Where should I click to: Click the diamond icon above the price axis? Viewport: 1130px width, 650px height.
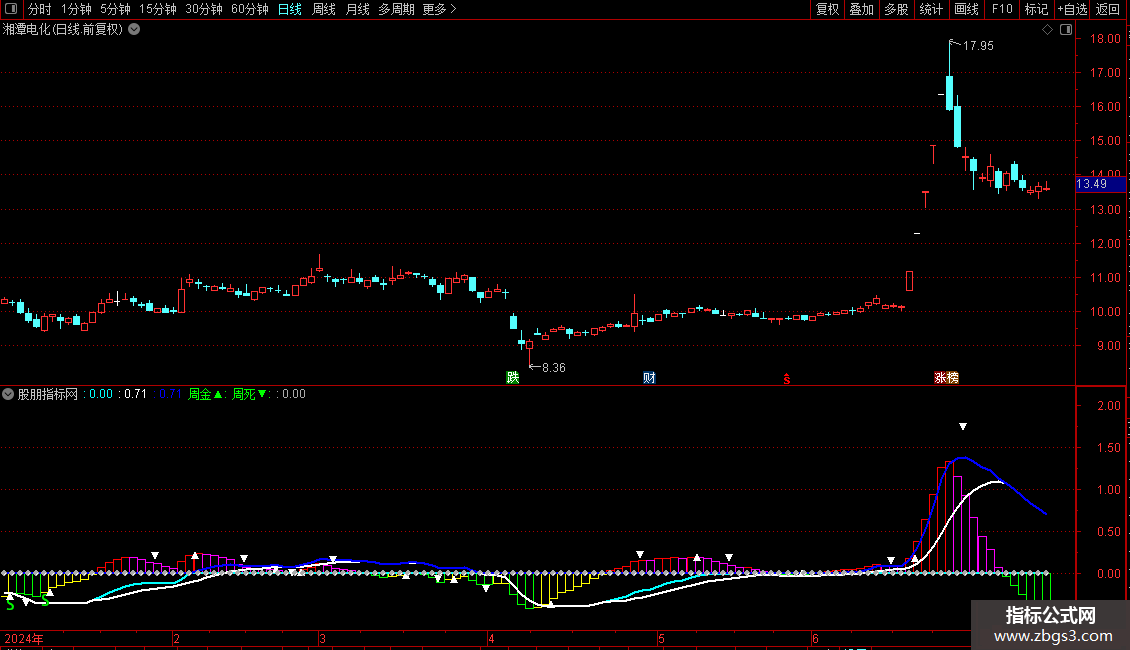tap(1047, 30)
